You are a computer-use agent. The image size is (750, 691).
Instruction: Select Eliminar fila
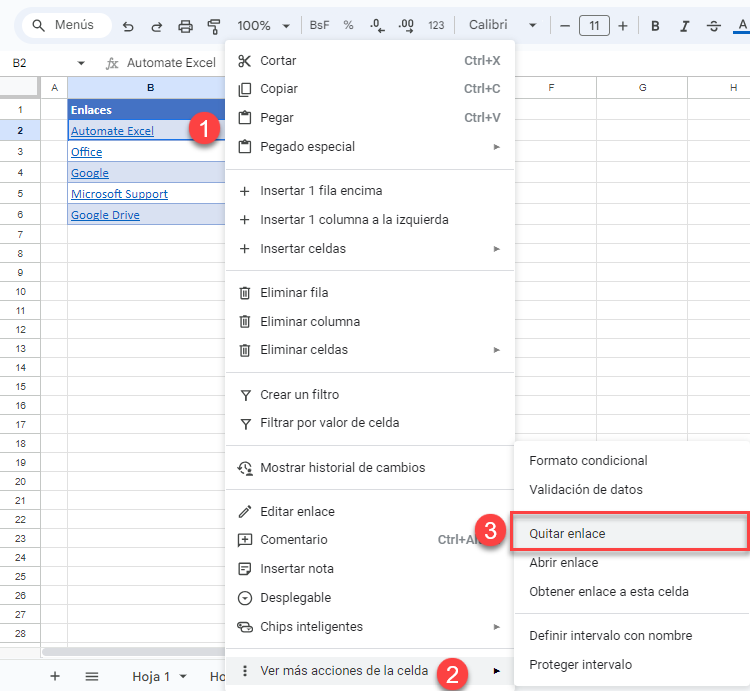pyautogui.click(x=370, y=293)
